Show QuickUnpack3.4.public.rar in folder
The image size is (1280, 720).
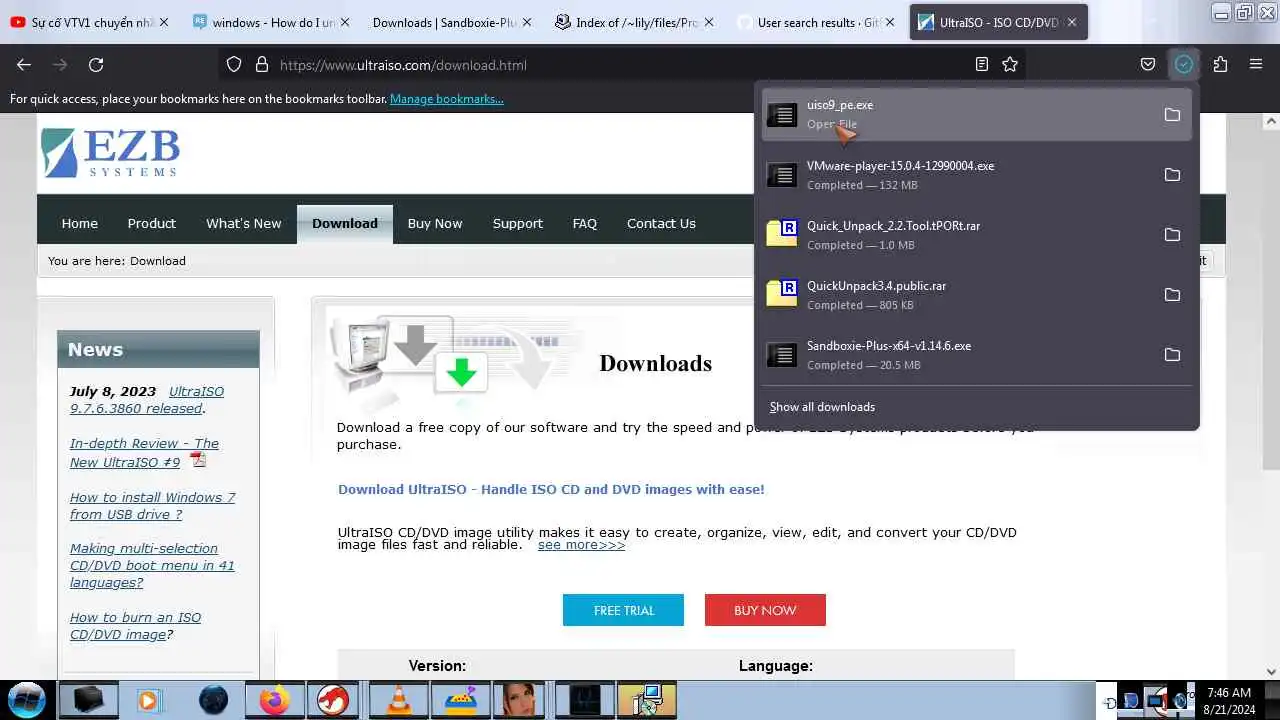pyautogui.click(x=1172, y=295)
